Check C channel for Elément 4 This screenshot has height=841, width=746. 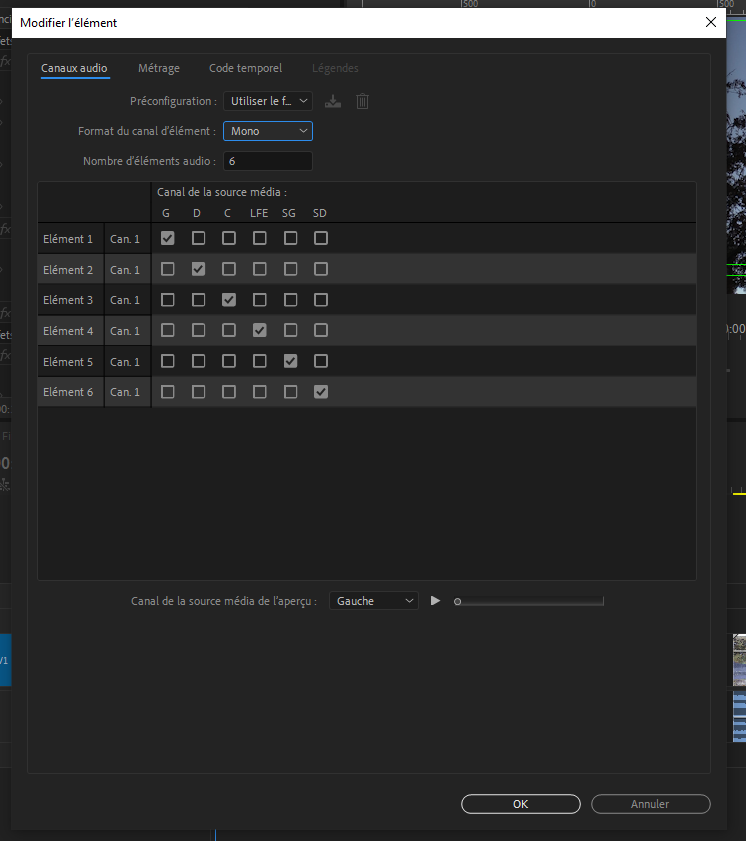229,330
